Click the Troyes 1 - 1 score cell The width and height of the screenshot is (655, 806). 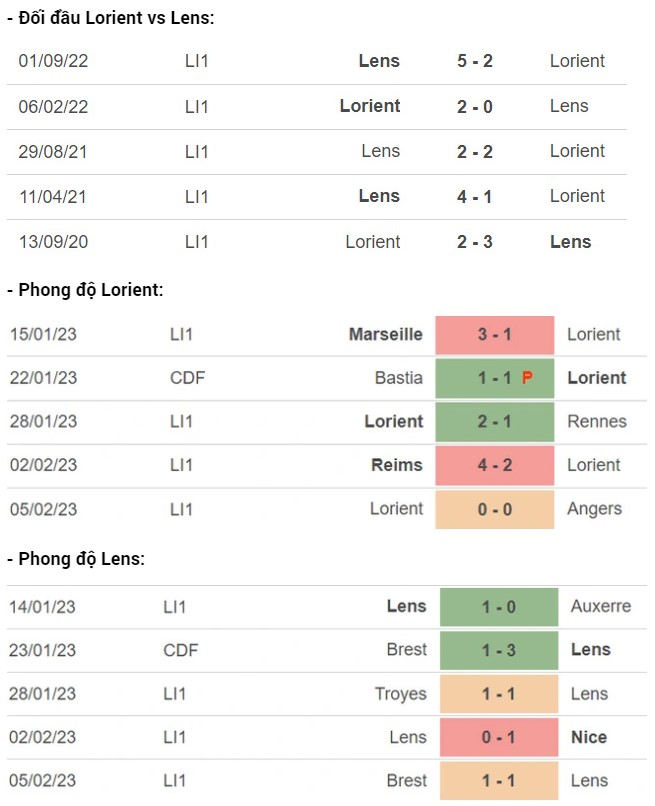tap(499, 694)
